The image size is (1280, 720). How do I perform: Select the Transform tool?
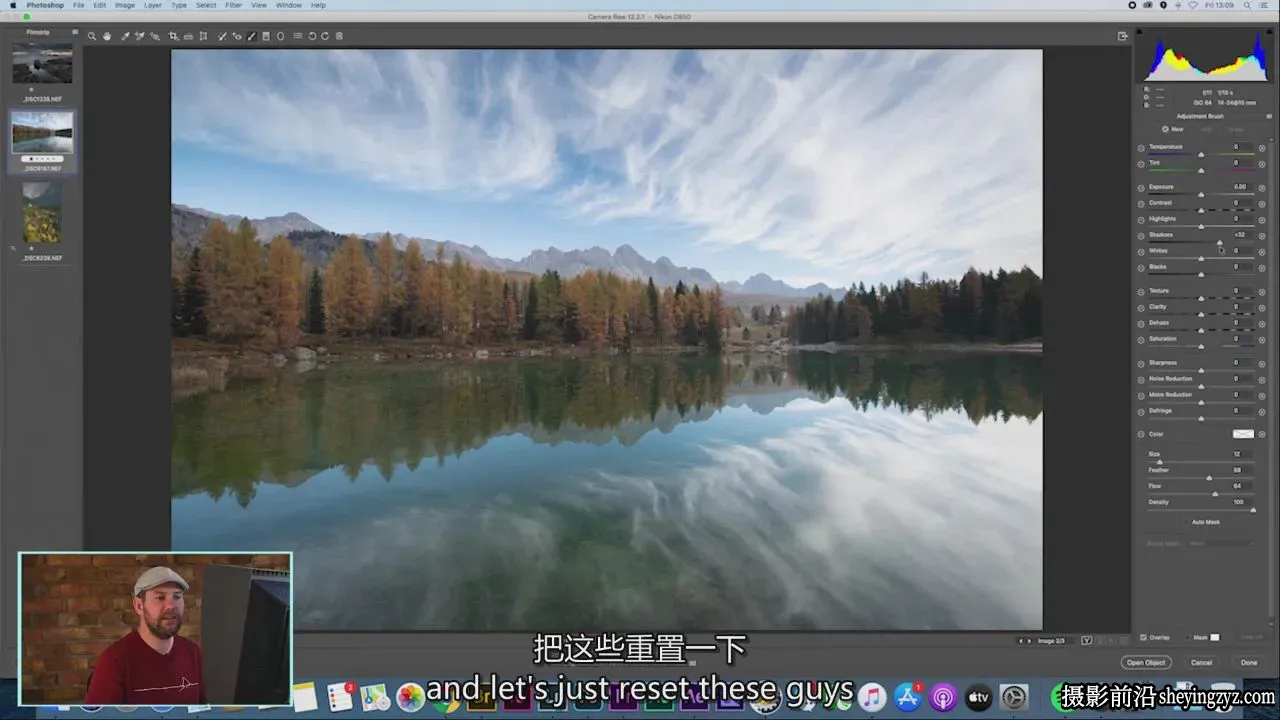[203, 36]
